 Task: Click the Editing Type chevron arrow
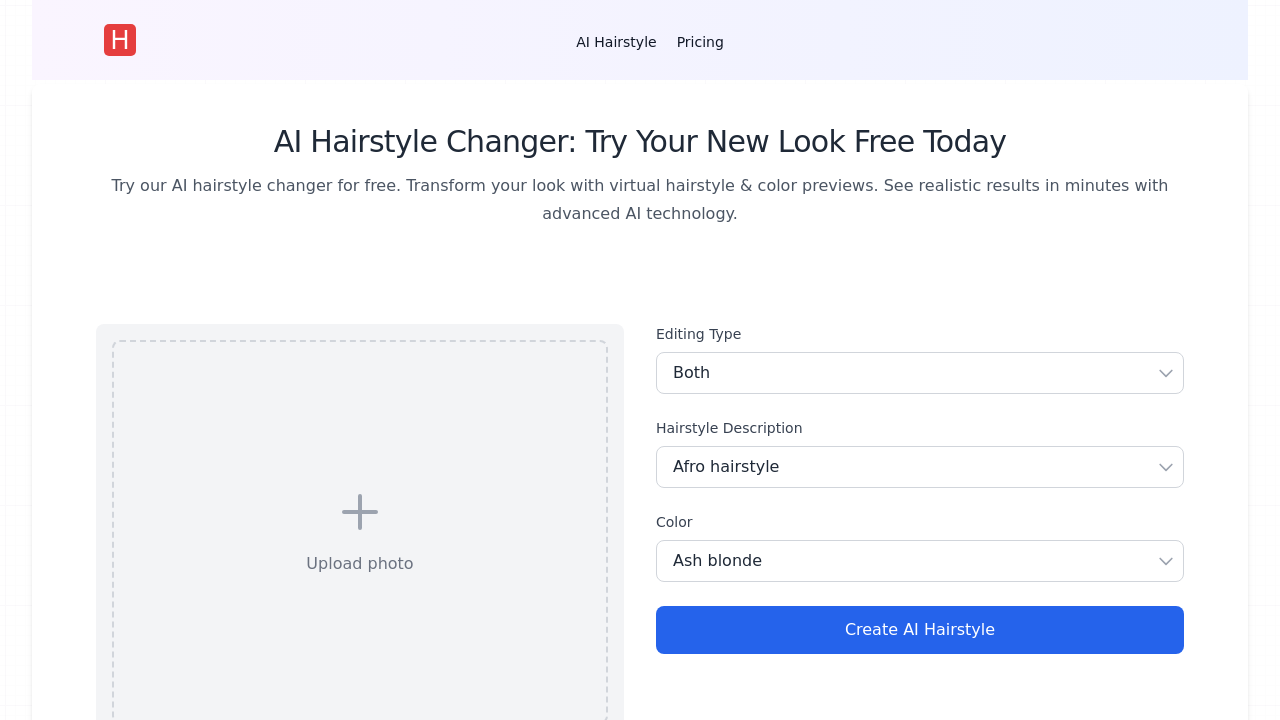1165,373
